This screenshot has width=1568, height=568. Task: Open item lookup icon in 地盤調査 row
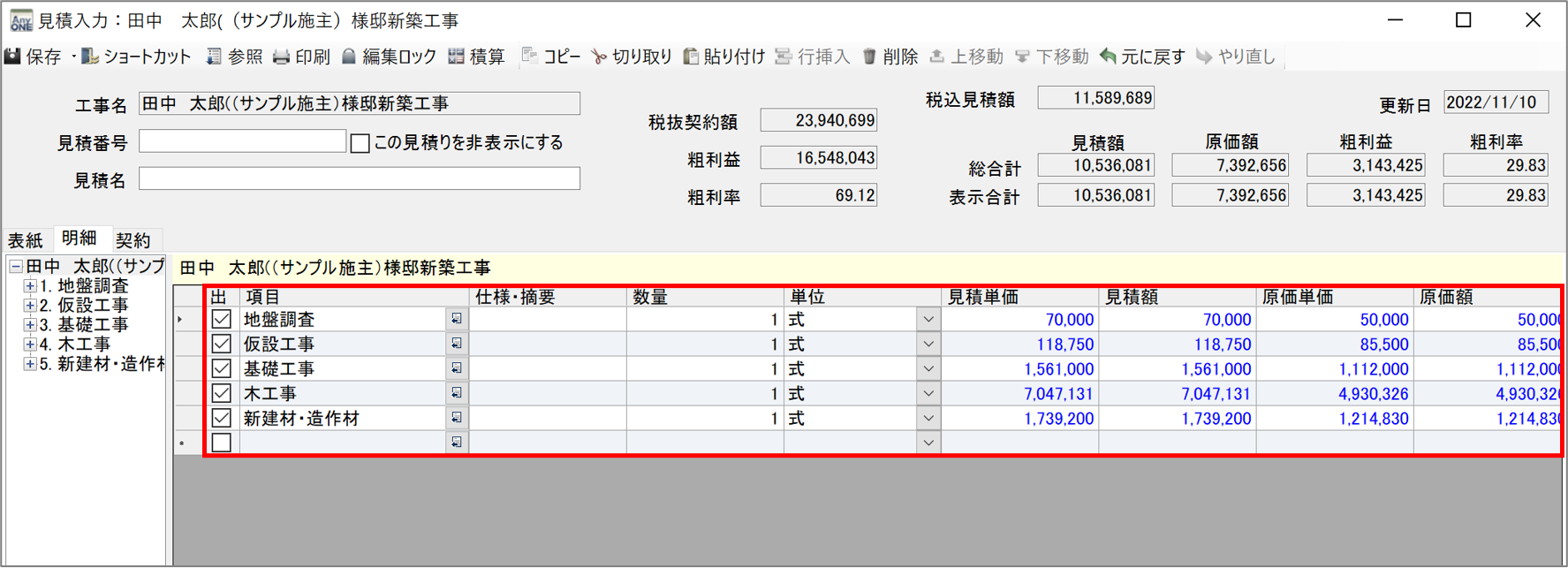click(456, 319)
